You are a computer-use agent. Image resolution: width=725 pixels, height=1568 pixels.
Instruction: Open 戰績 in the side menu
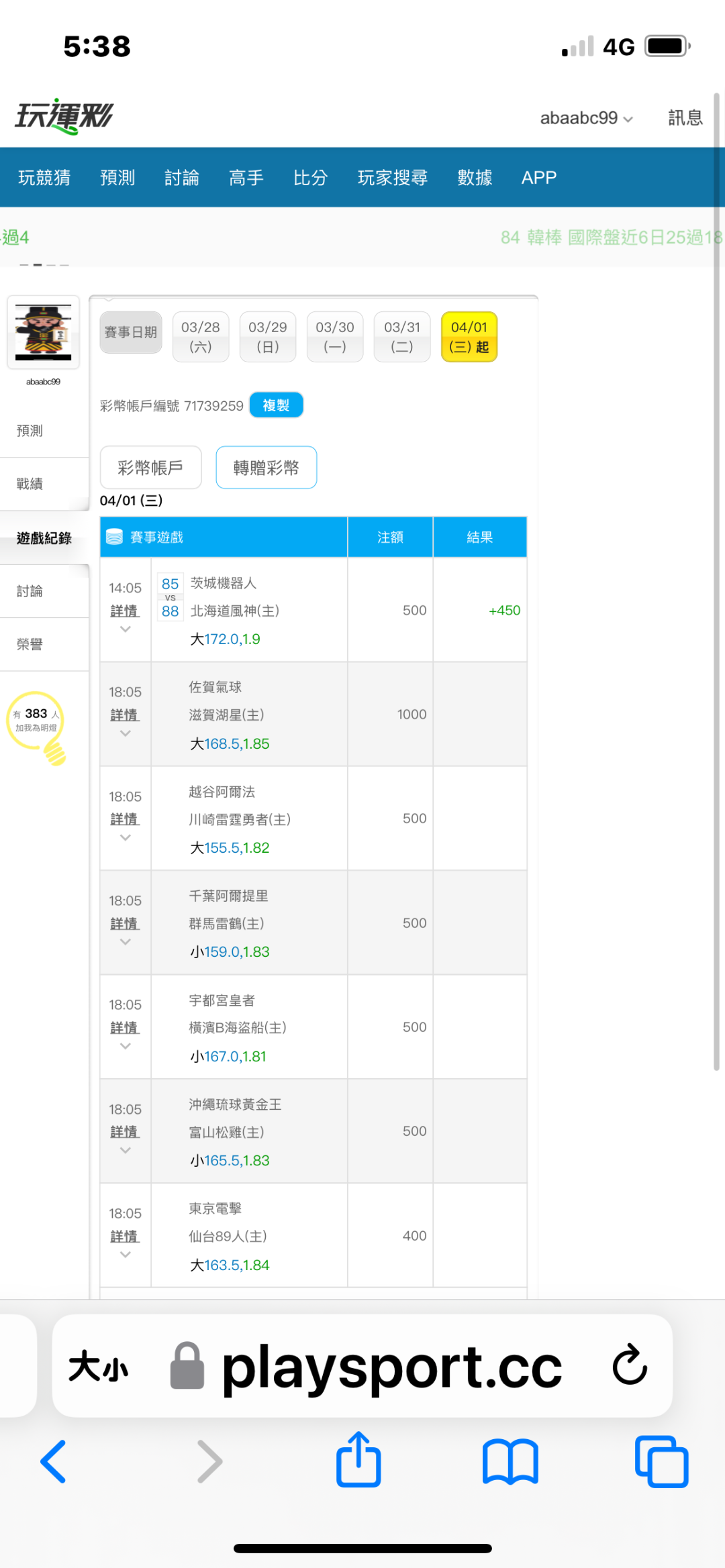pos(30,484)
